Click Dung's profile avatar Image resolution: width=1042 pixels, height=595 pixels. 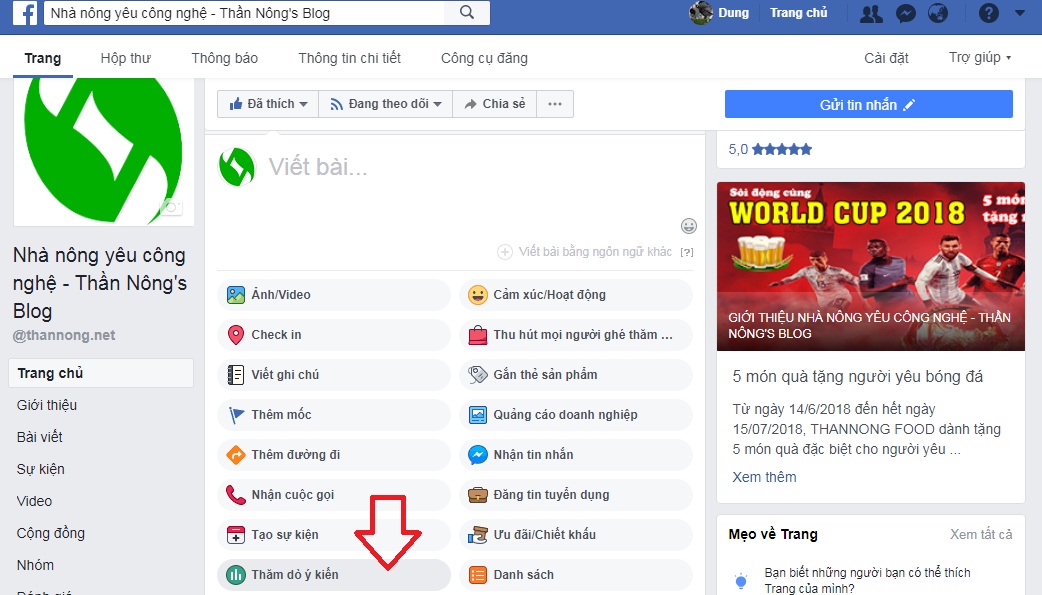tap(700, 13)
